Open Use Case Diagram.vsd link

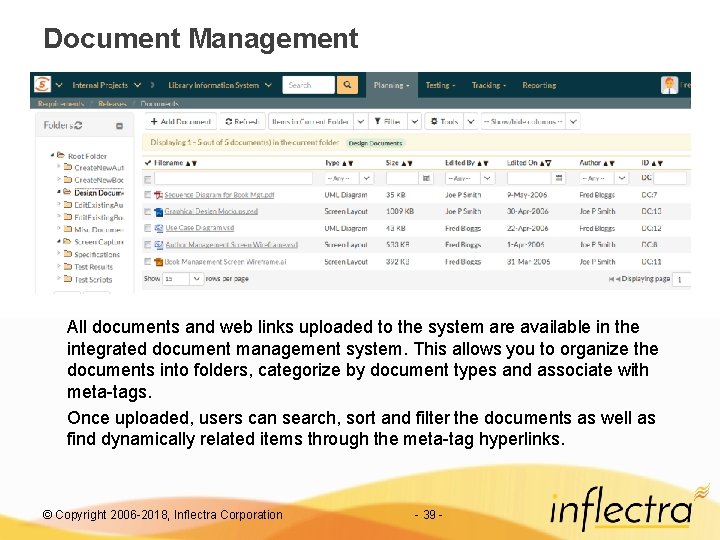199,228
